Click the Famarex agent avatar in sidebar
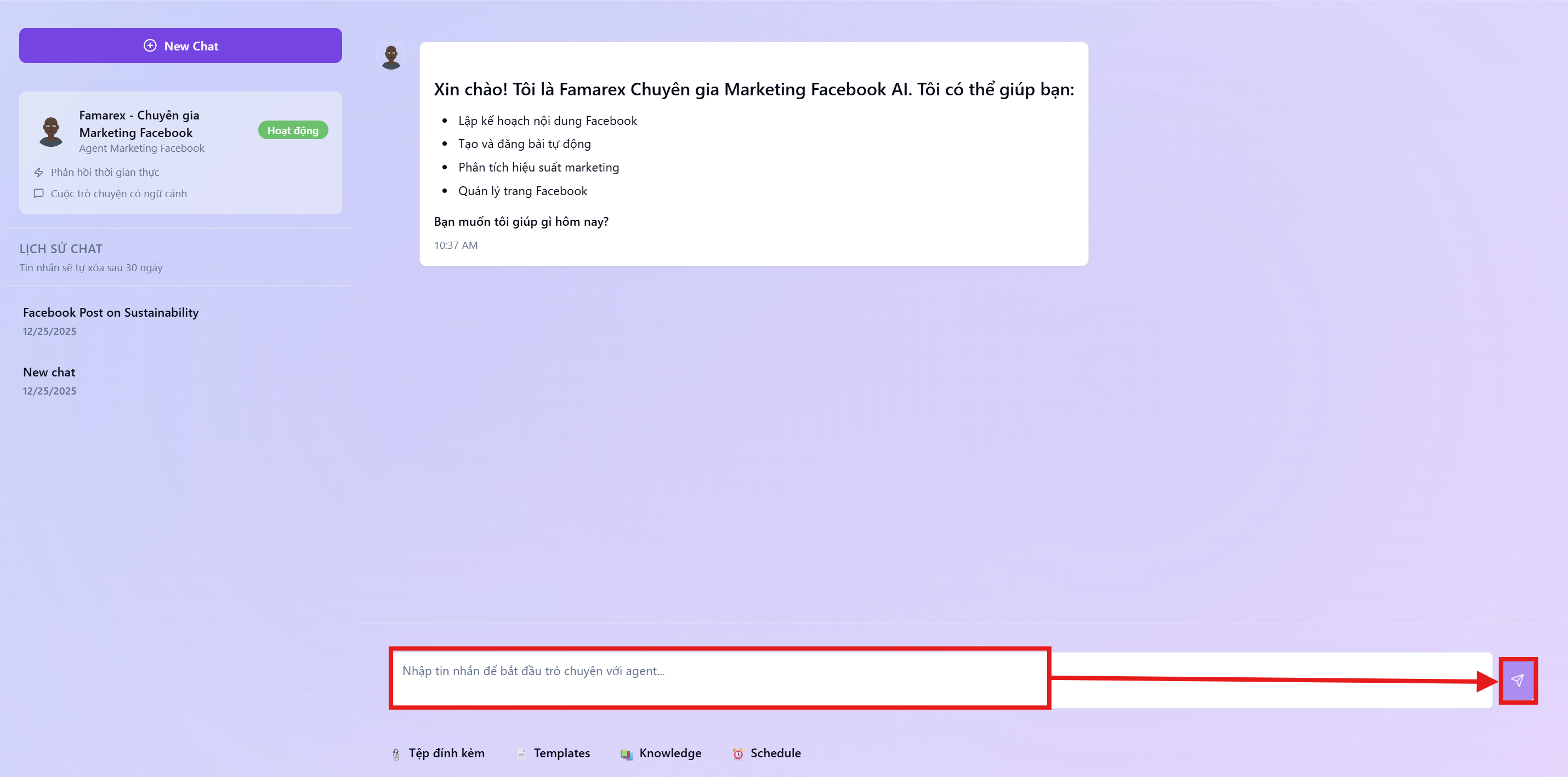 click(x=51, y=132)
